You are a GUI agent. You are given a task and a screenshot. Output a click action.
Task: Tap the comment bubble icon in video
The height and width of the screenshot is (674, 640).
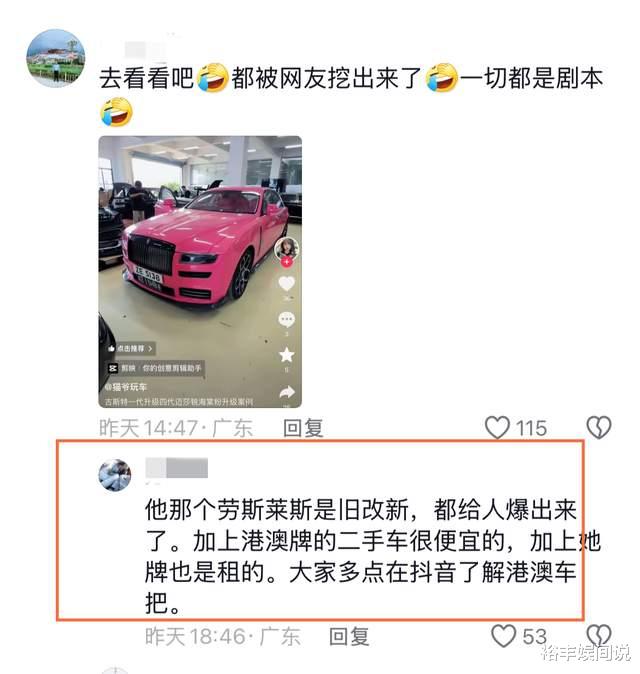(287, 319)
